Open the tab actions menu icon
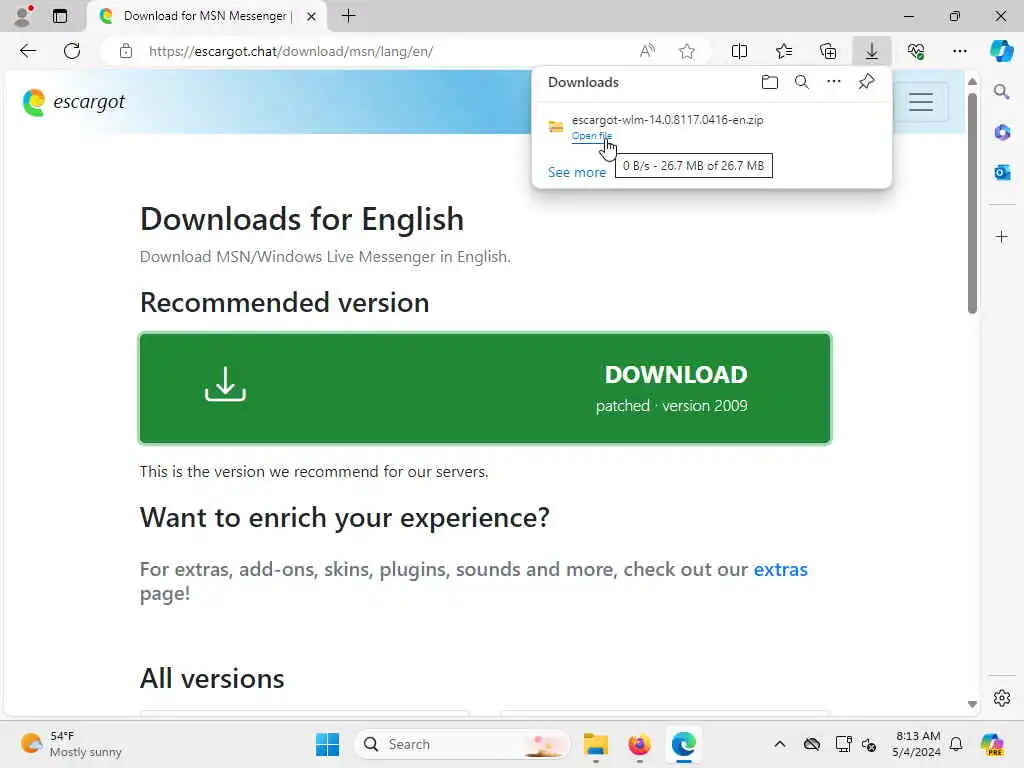Viewport: 1024px width, 768px height. pos(60,16)
